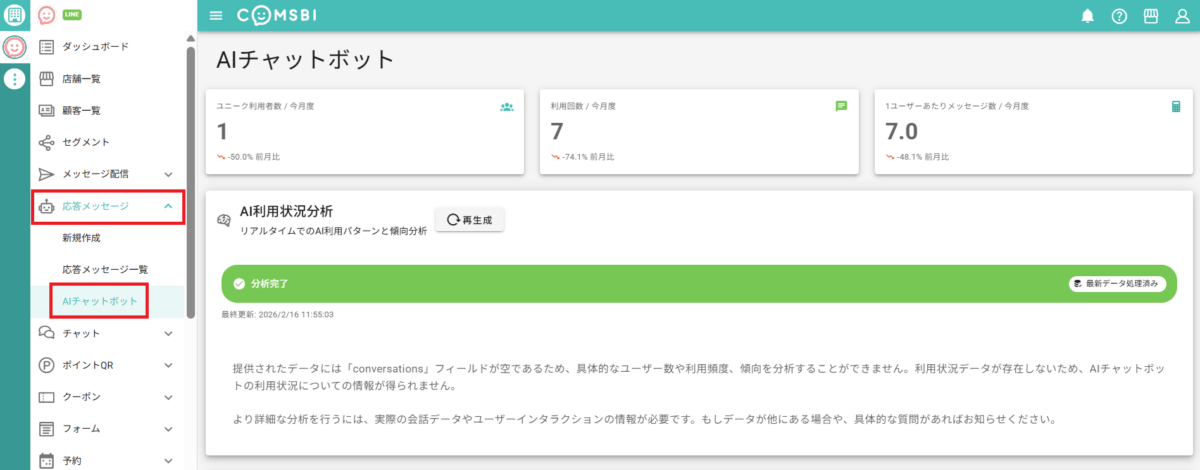Click the store icon in header

(x=1150, y=16)
